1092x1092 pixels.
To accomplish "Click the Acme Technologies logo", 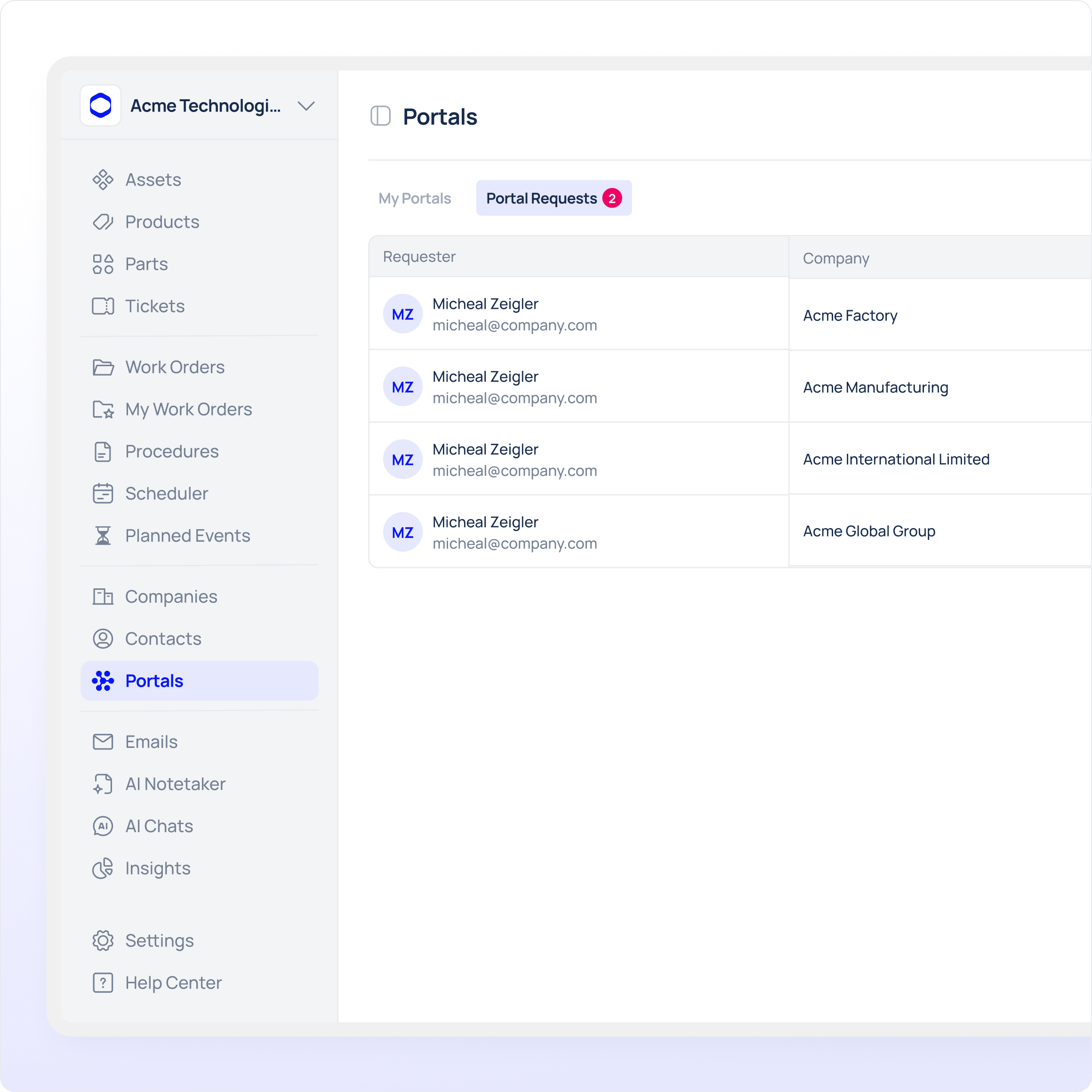I will [x=101, y=106].
